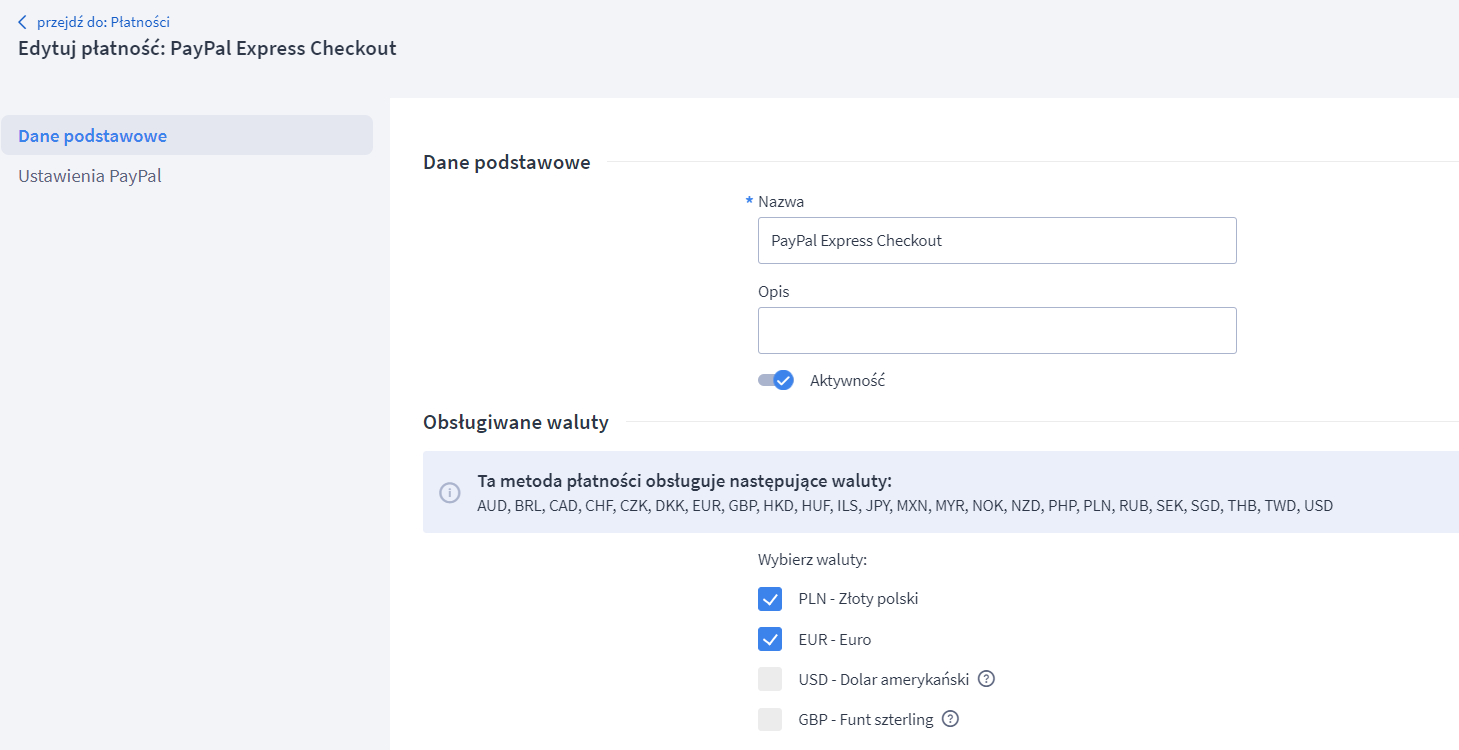Click into the Opis text field

coord(997,330)
